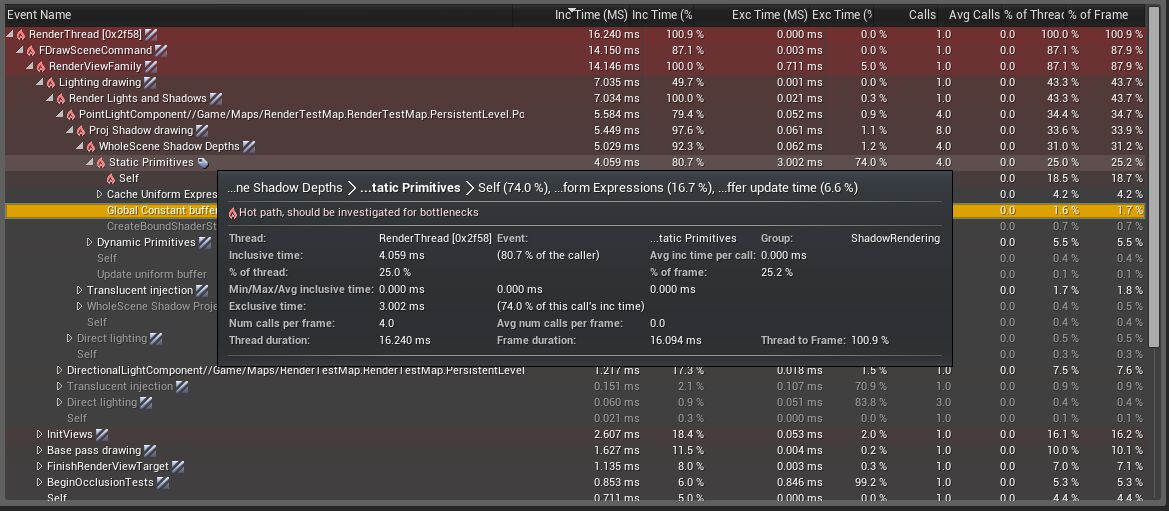Click the hot path flame icon beside FDrawSceneCommand

click(31, 51)
